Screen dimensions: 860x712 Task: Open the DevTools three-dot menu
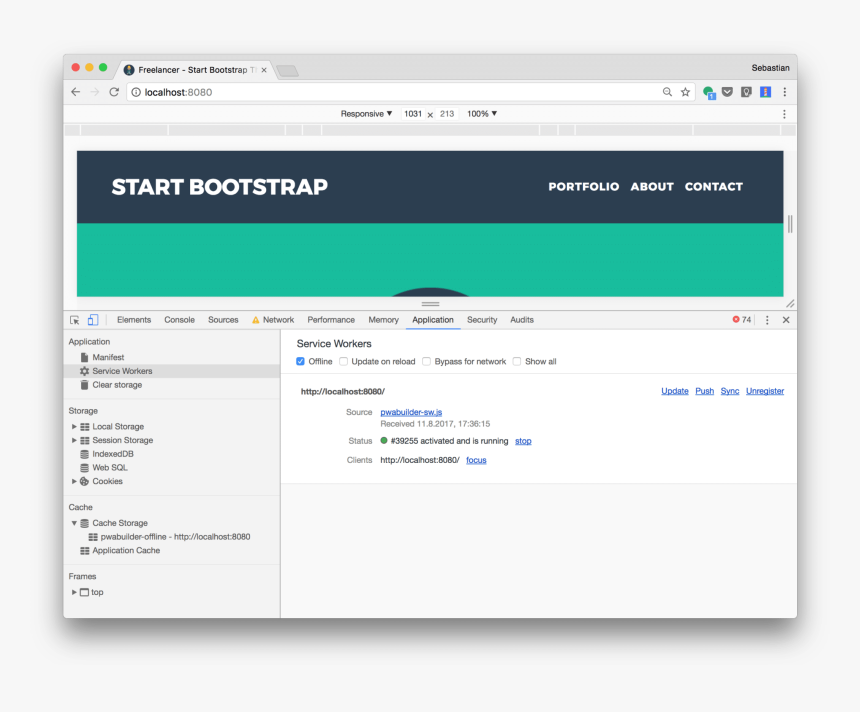pyautogui.click(x=767, y=320)
